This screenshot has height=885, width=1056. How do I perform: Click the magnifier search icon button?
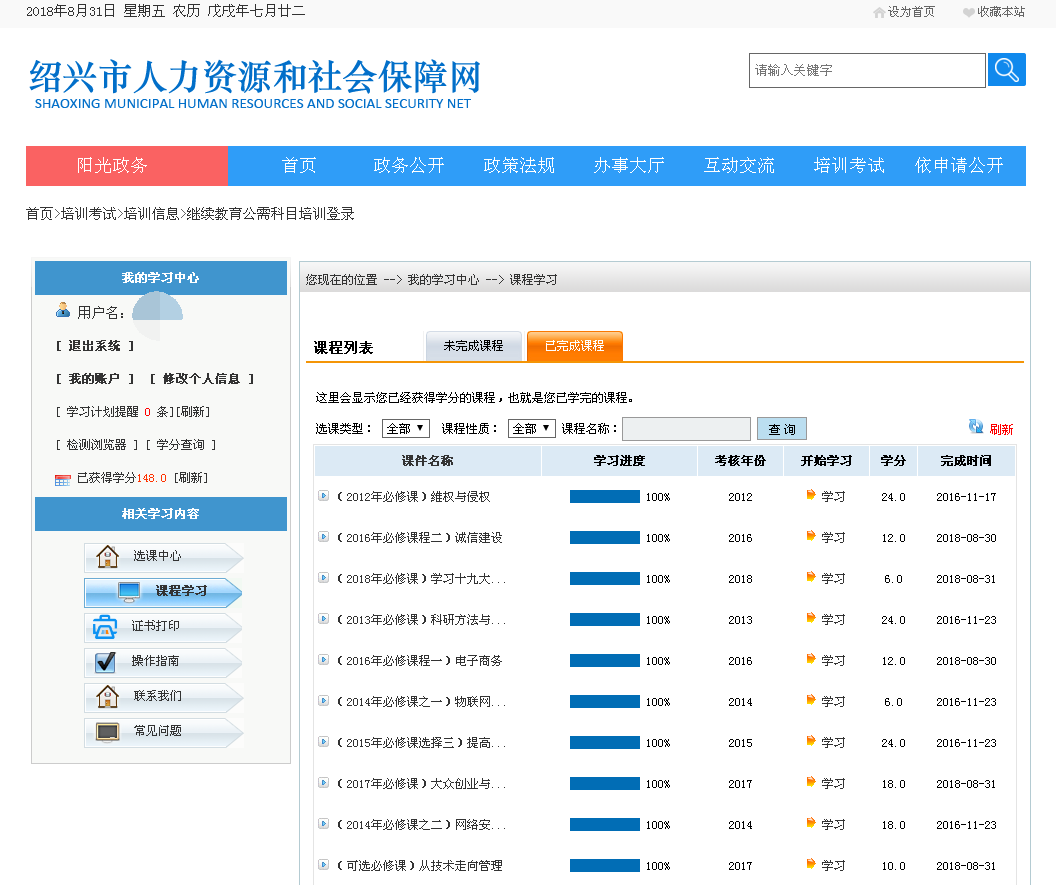[1006, 70]
